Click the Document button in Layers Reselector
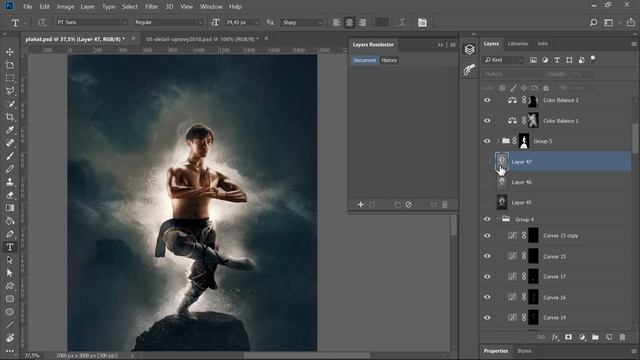The image size is (640, 360). tap(364, 60)
